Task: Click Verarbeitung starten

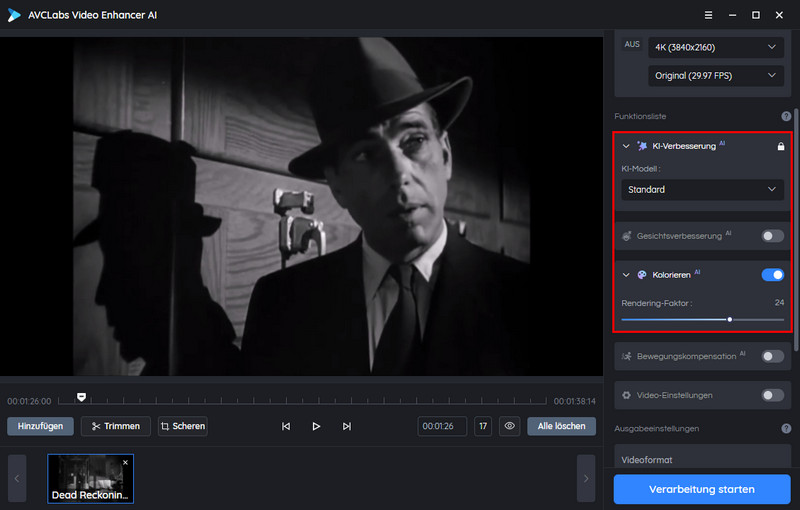Action: [702, 489]
